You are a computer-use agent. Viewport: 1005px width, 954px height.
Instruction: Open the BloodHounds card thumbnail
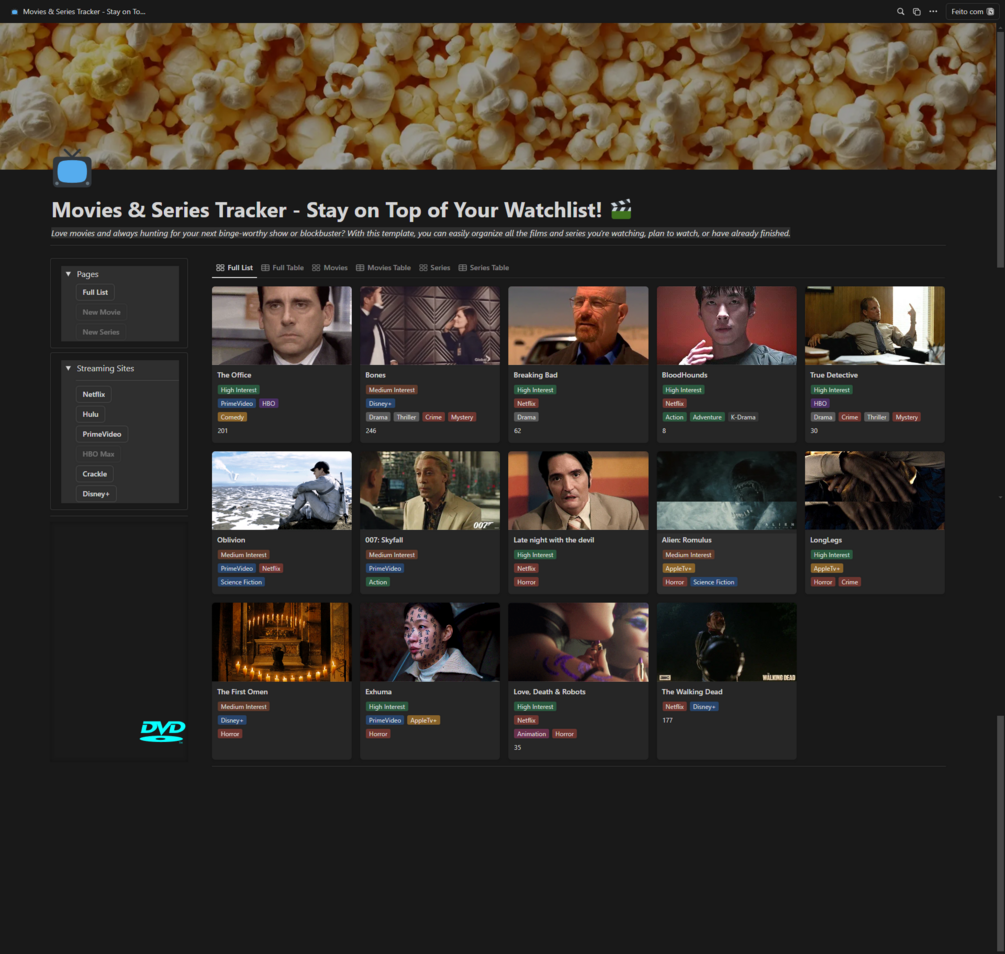(726, 326)
